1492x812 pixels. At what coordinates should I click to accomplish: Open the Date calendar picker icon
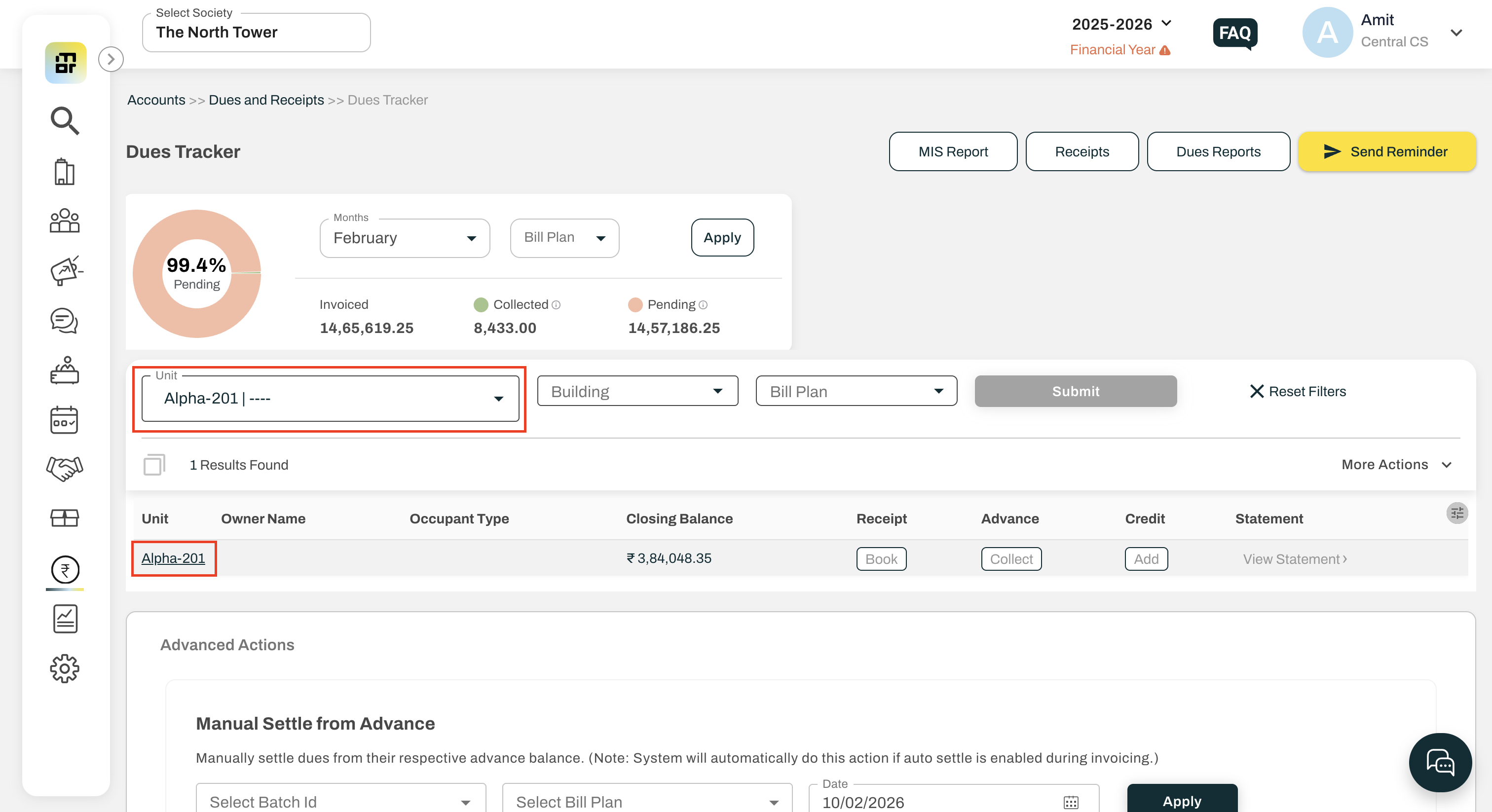pos(1071,802)
